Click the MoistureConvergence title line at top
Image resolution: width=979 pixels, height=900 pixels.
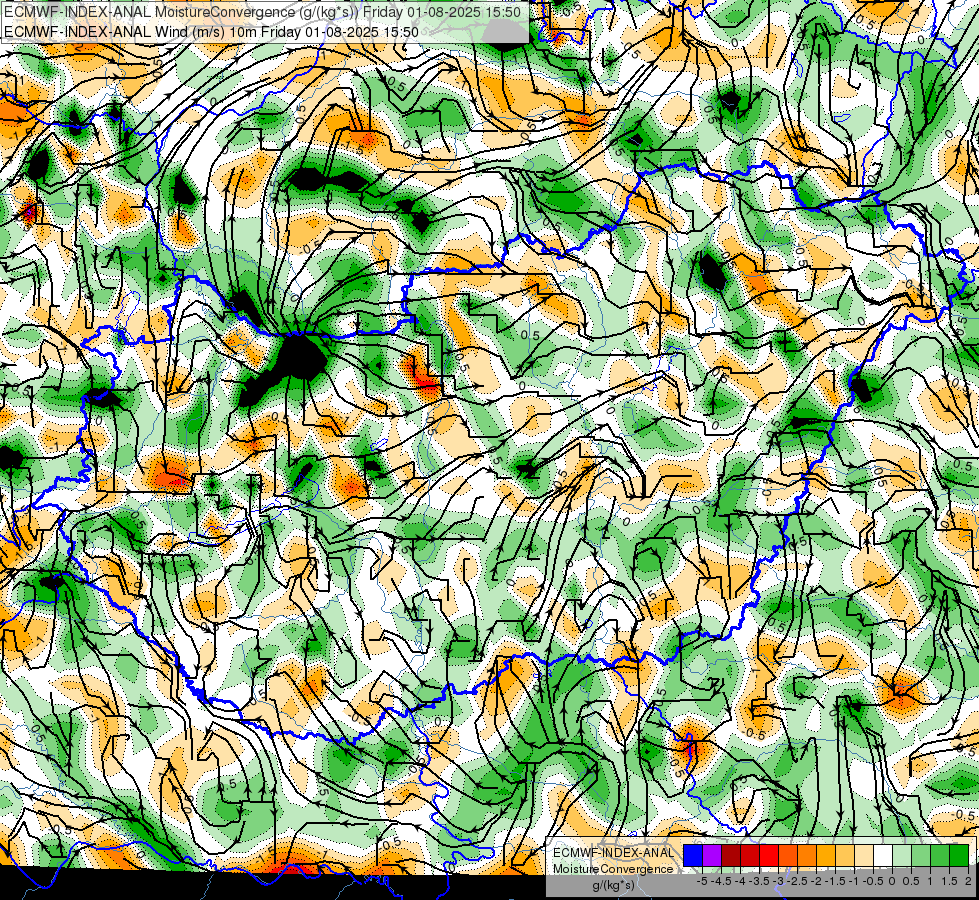click(x=262, y=12)
